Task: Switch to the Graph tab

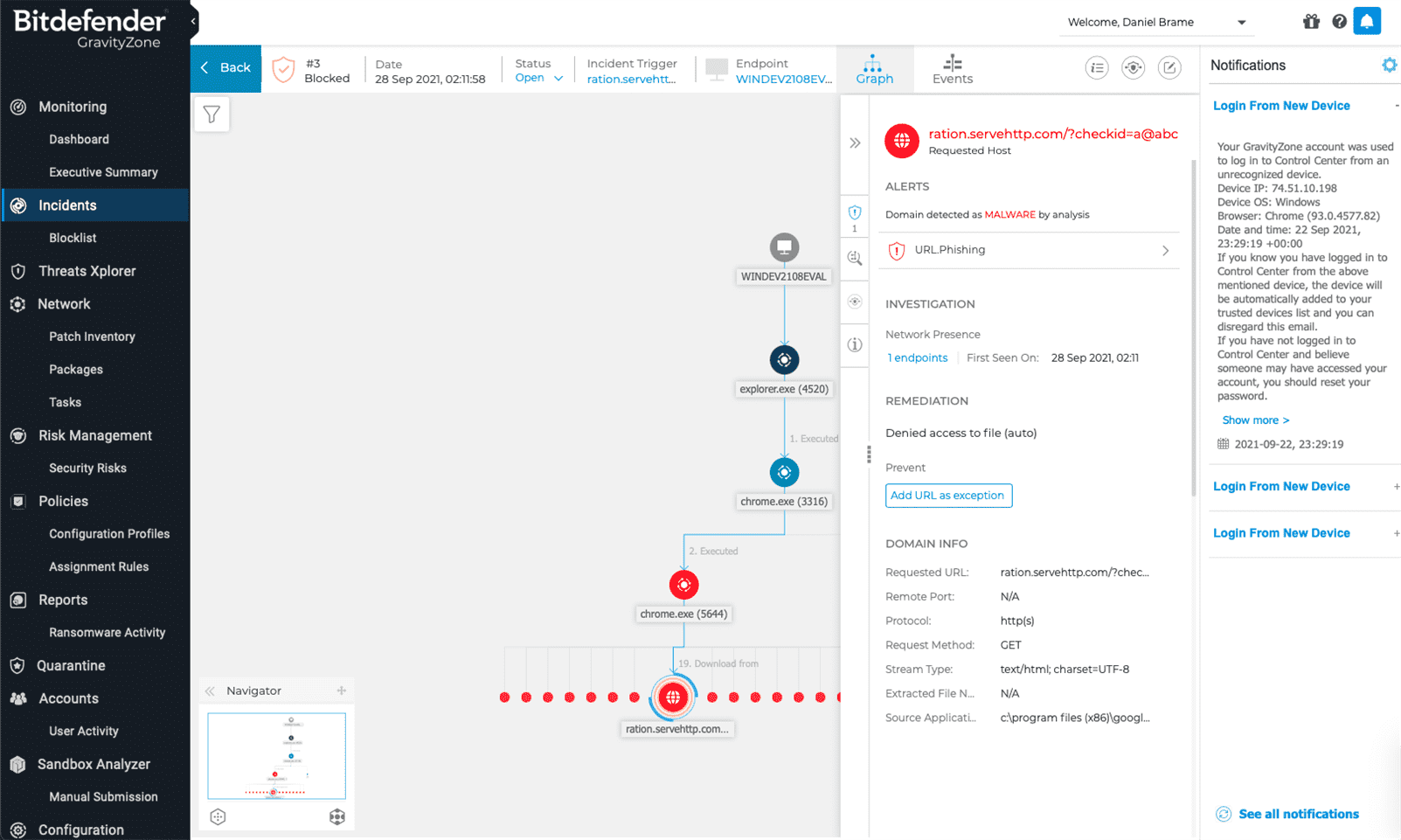Action: click(x=874, y=69)
